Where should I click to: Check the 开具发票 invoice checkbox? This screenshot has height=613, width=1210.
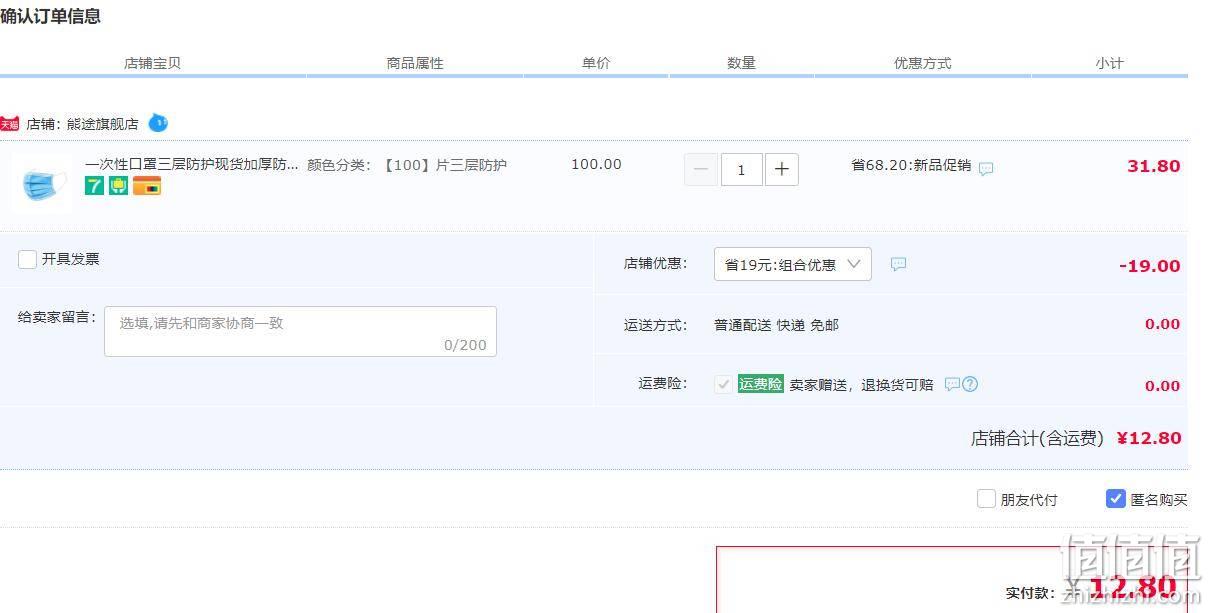(27, 259)
